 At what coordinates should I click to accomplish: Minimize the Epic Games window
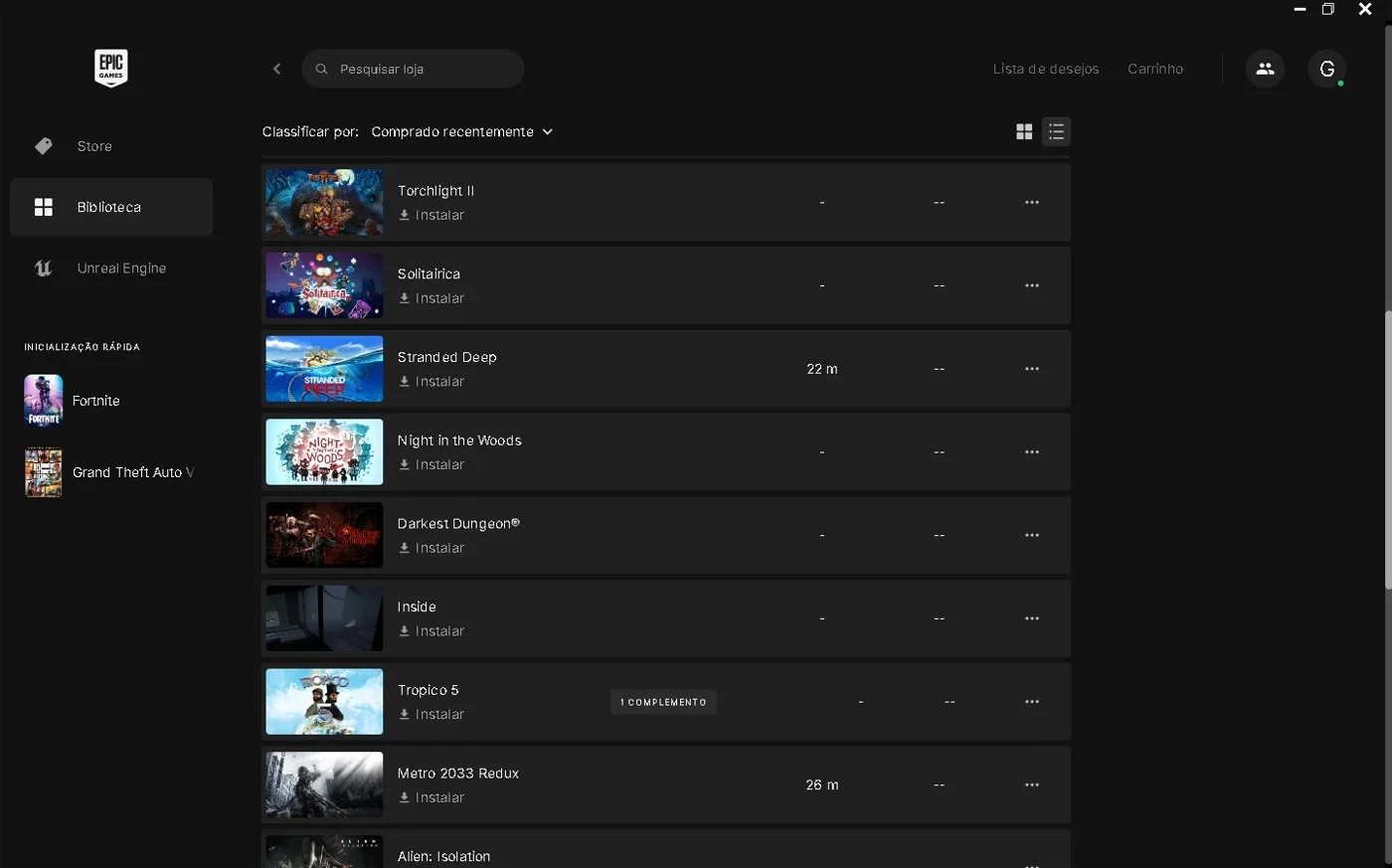pos(1300,9)
